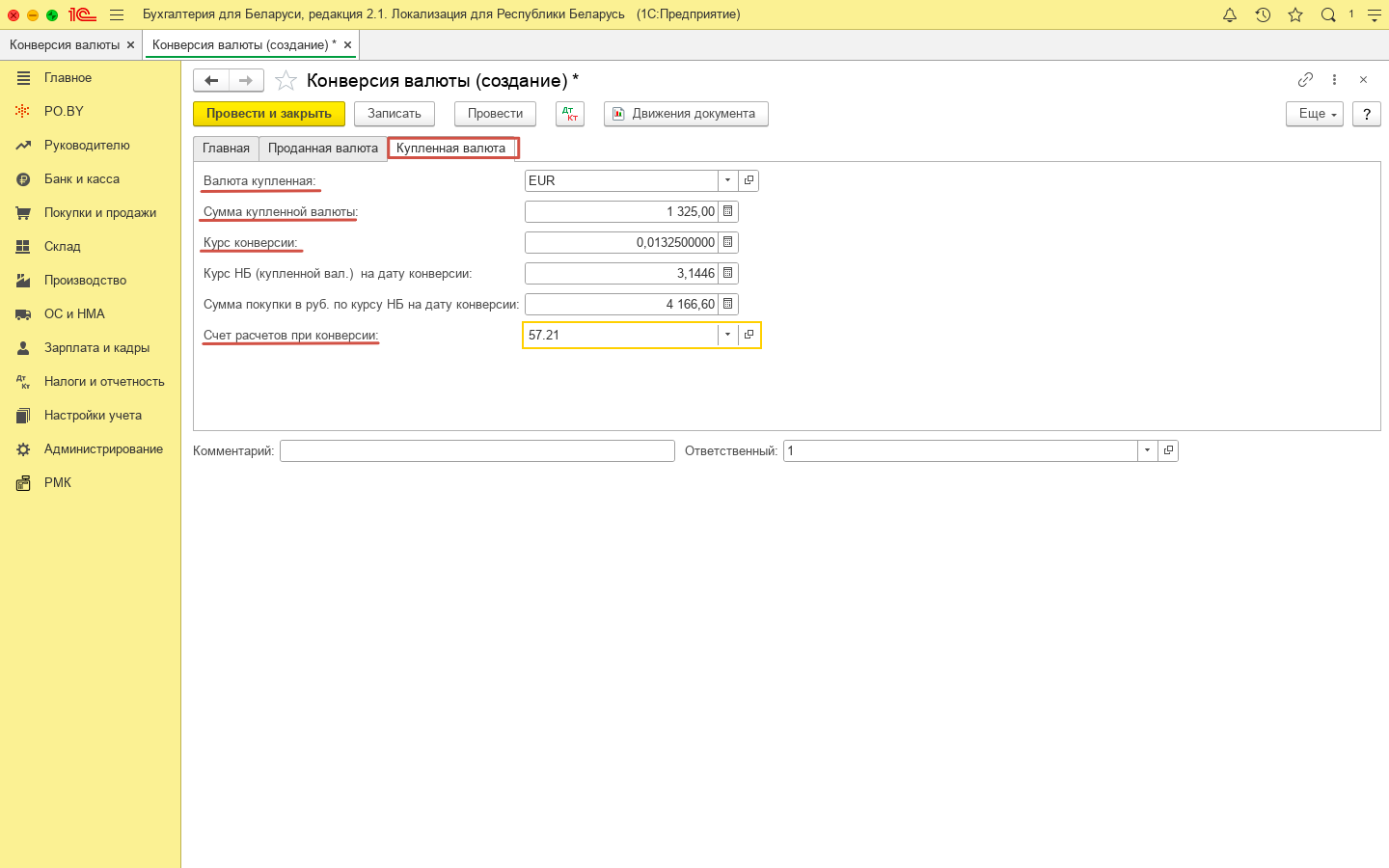Open calculator for Сумма купленной валюты field
Viewport: 1389px width, 868px height.
pyautogui.click(x=728, y=211)
